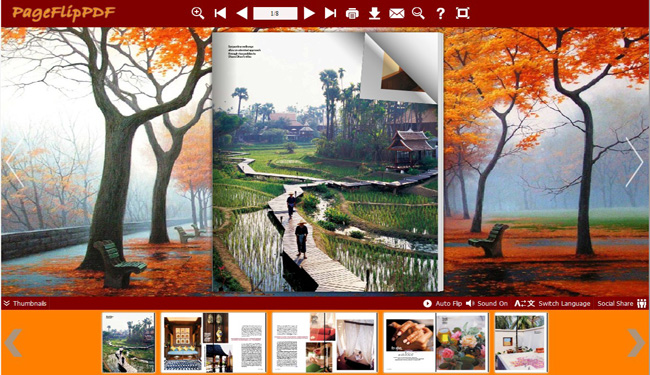Jump to the first page

point(220,13)
